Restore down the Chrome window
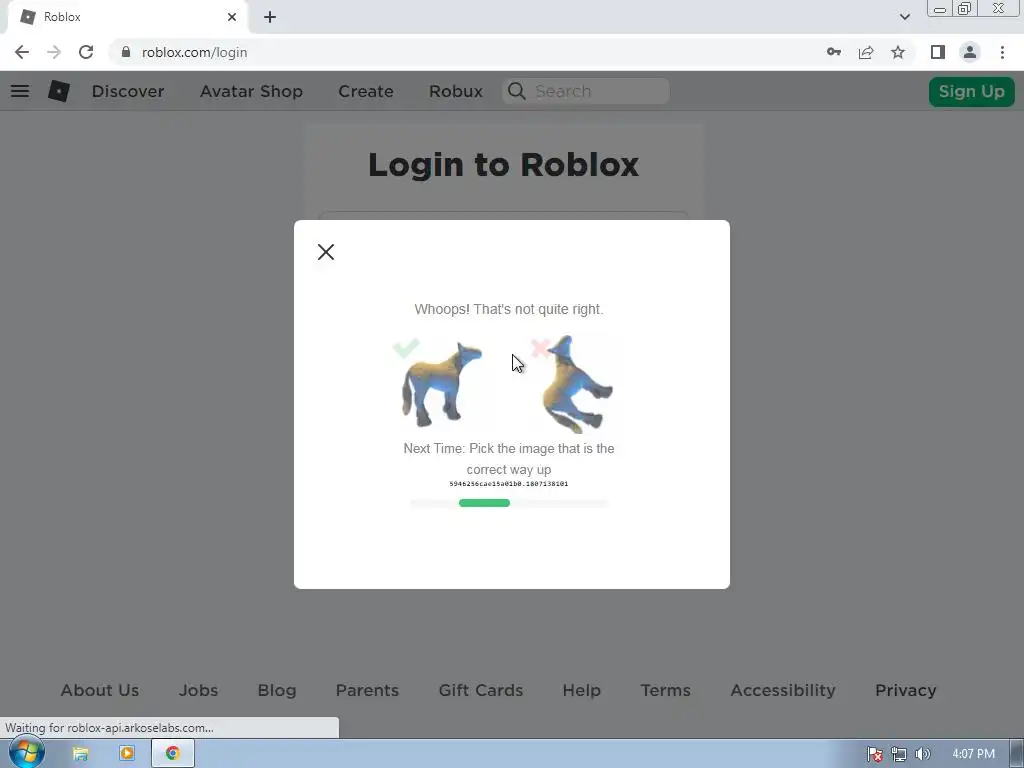 tap(965, 9)
